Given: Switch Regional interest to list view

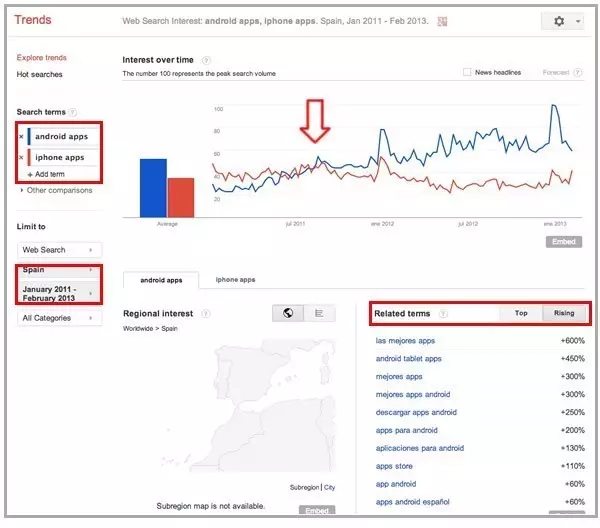Looking at the screenshot, I should pyautogui.click(x=319, y=313).
